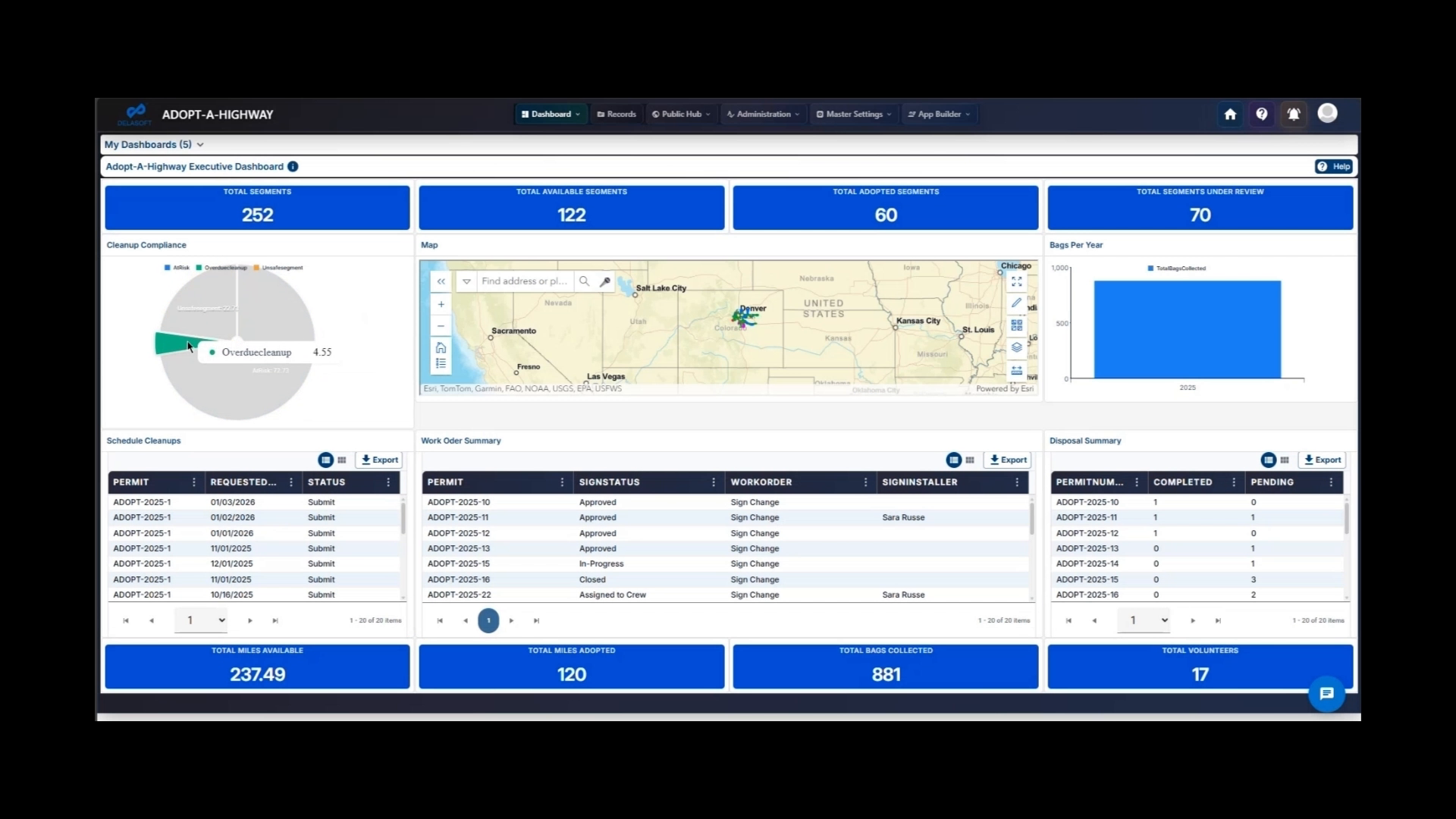
Task: Switch Schedule Cleanups to grid view
Action: pyautogui.click(x=342, y=460)
